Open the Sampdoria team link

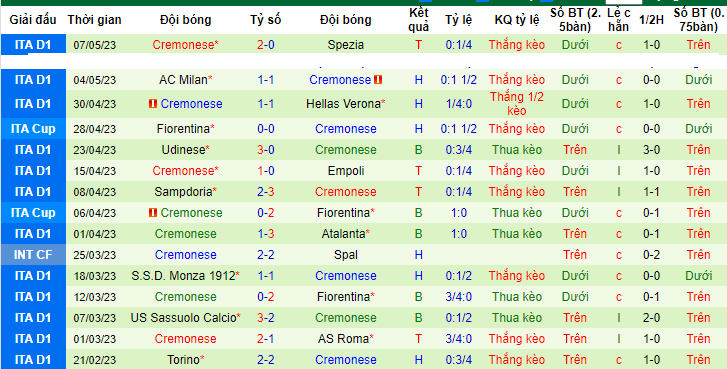183,191
